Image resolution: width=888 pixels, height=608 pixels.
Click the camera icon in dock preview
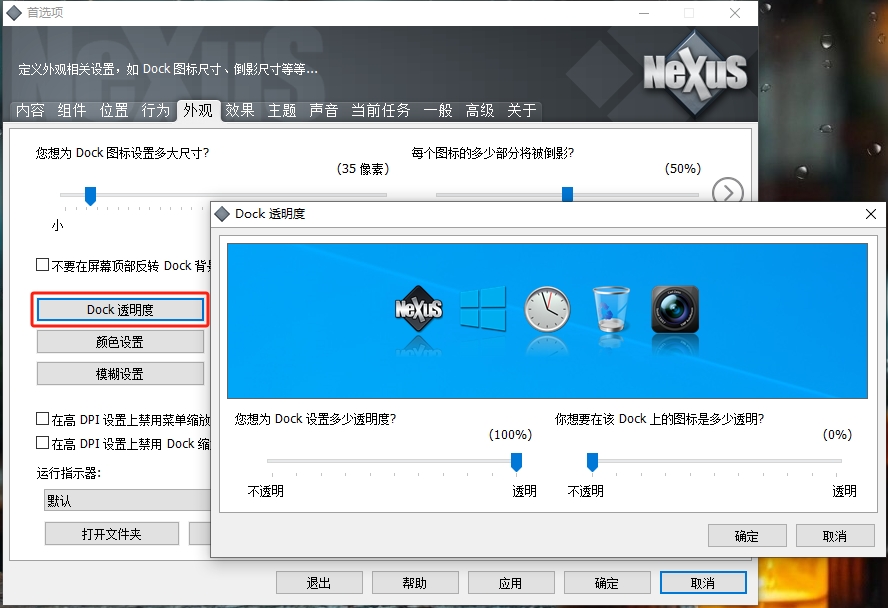pyautogui.click(x=675, y=309)
